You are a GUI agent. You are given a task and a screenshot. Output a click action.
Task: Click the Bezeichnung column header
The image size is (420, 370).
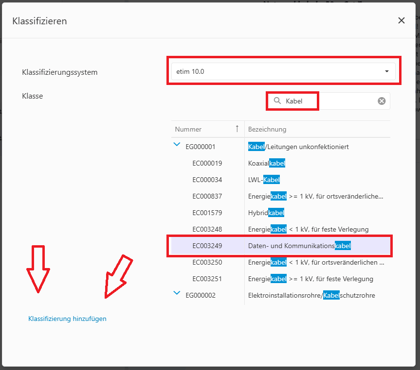pos(267,129)
